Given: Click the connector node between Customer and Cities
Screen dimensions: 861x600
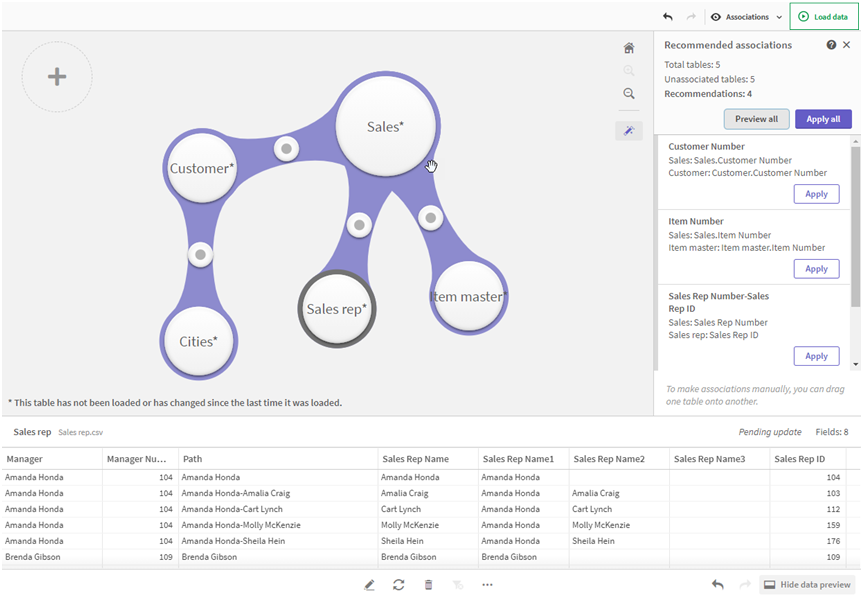Looking at the screenshot, I should click(200, 255).
